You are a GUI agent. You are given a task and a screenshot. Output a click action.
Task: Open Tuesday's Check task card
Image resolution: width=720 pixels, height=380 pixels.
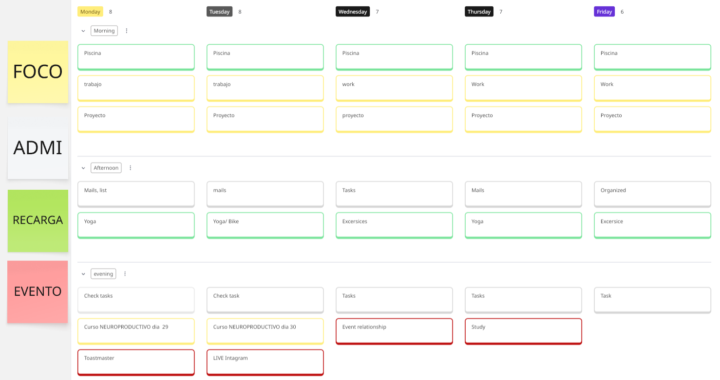click(265, 300)
